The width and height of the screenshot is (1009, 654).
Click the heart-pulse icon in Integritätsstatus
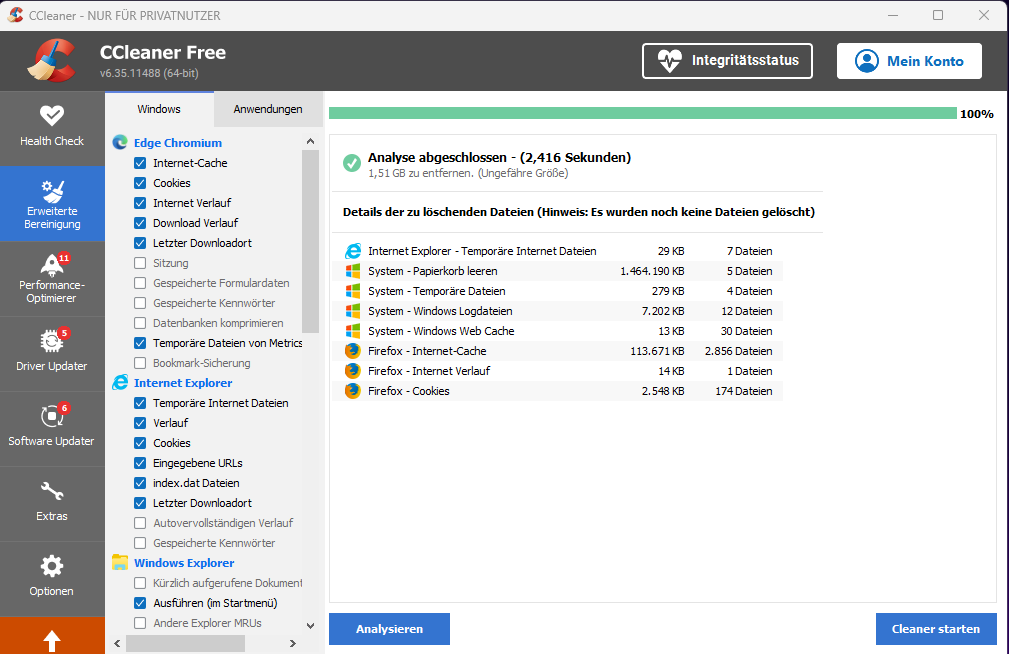[669, 61]
